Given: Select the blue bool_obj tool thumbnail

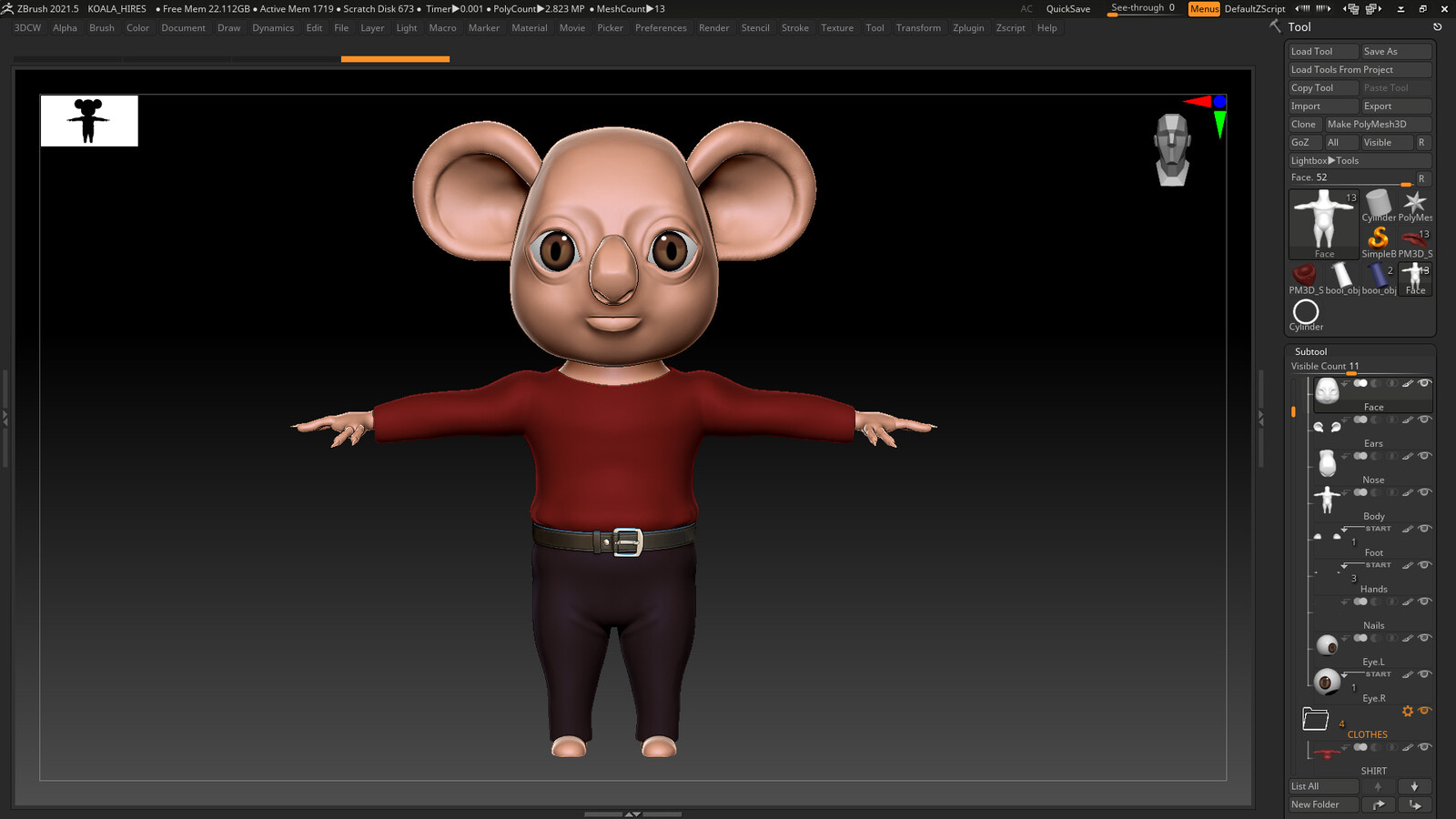Looking at the screenshot, I should (1379, 277).
